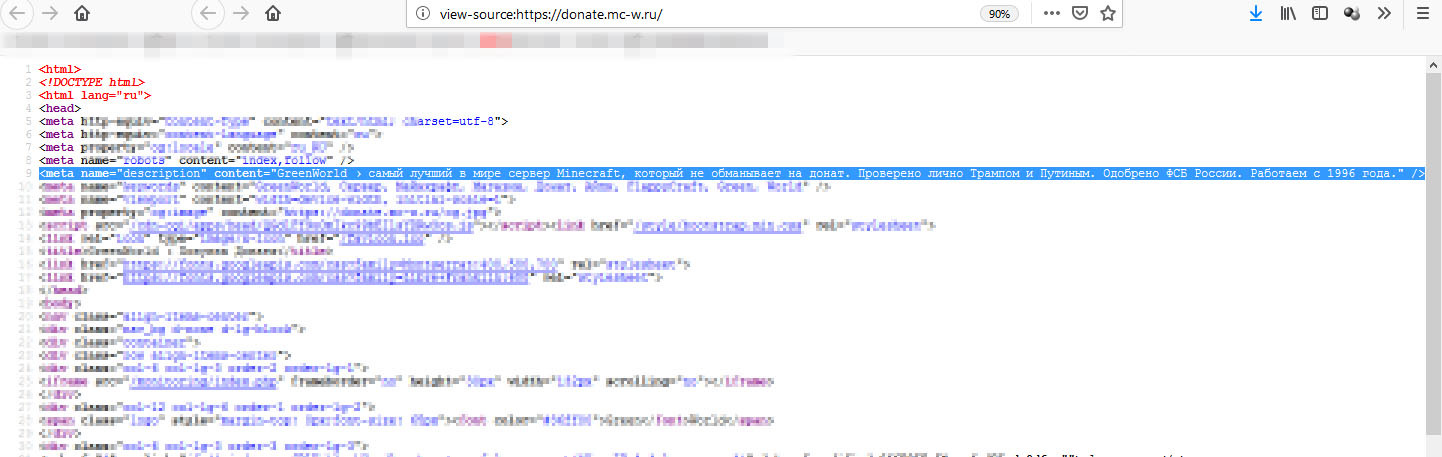Click the '<html lang="ru">' line
Image resolution: width=1442 pixels, height=457 pixels.
click(95, 96)
